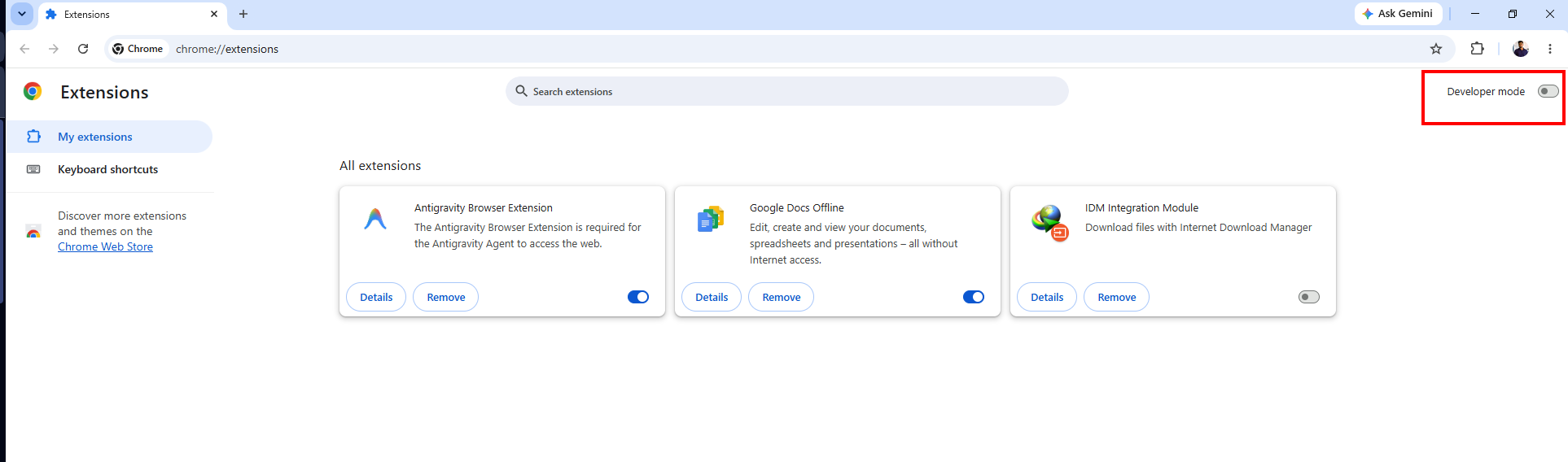
Task: Open Keyboard shortcuts in sidebar
Action: [109, 169]
